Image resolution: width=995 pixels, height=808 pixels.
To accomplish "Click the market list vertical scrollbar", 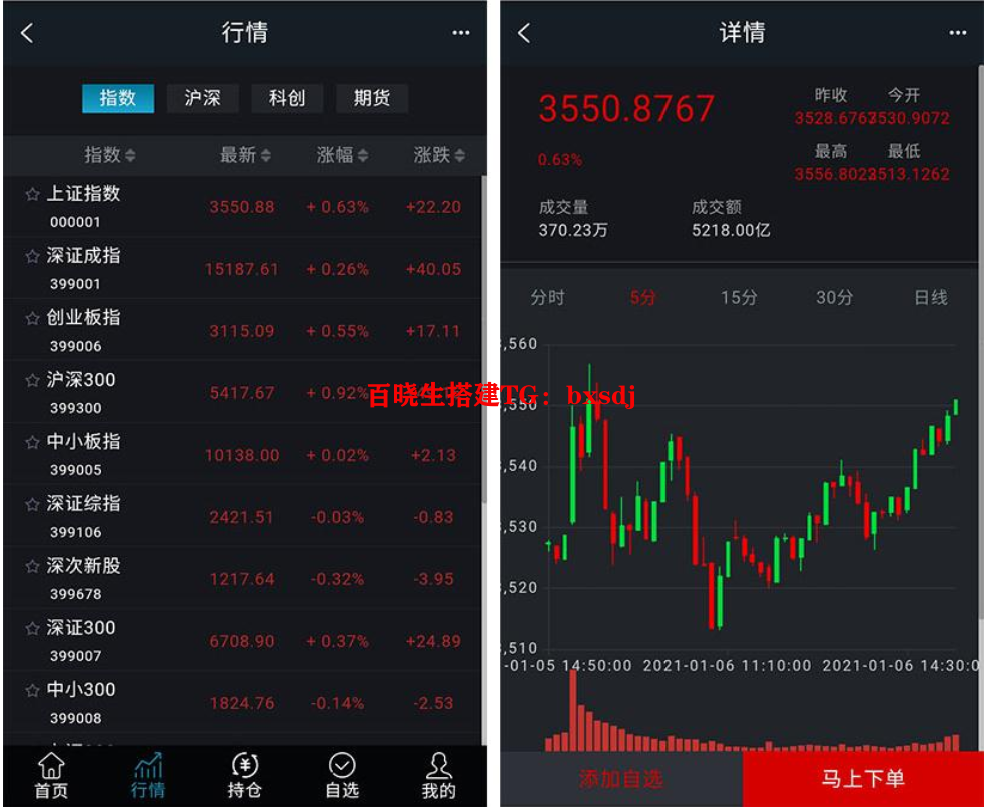I will pyautogui.click(x=484, y=340).
